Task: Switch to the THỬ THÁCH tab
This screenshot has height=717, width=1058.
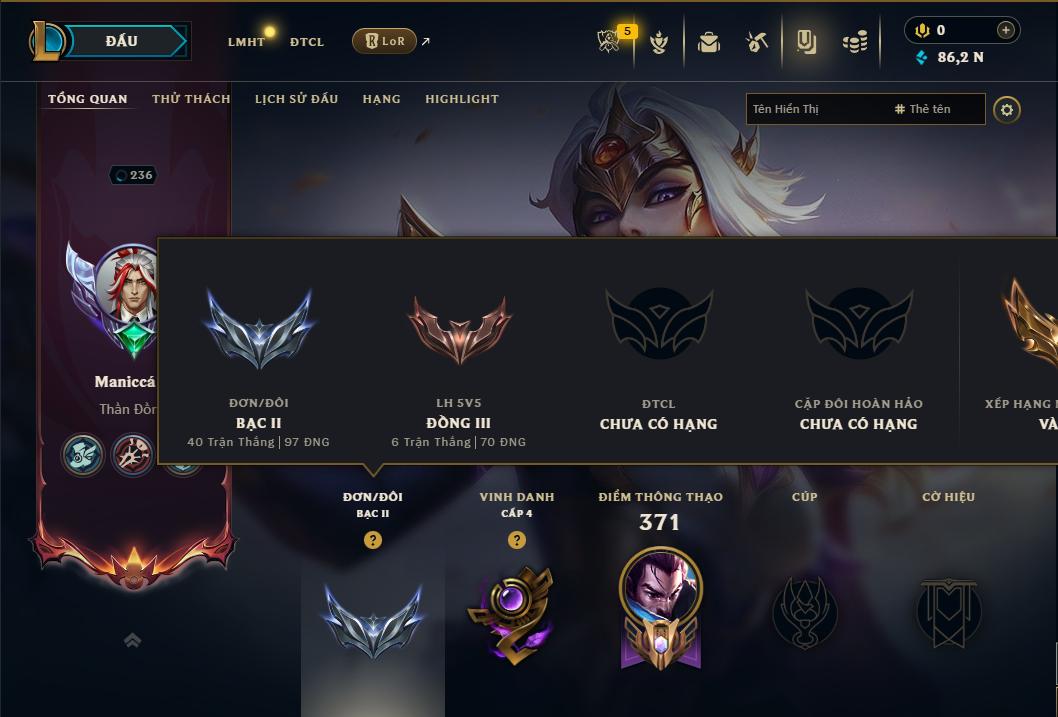Action: (191, 98)
